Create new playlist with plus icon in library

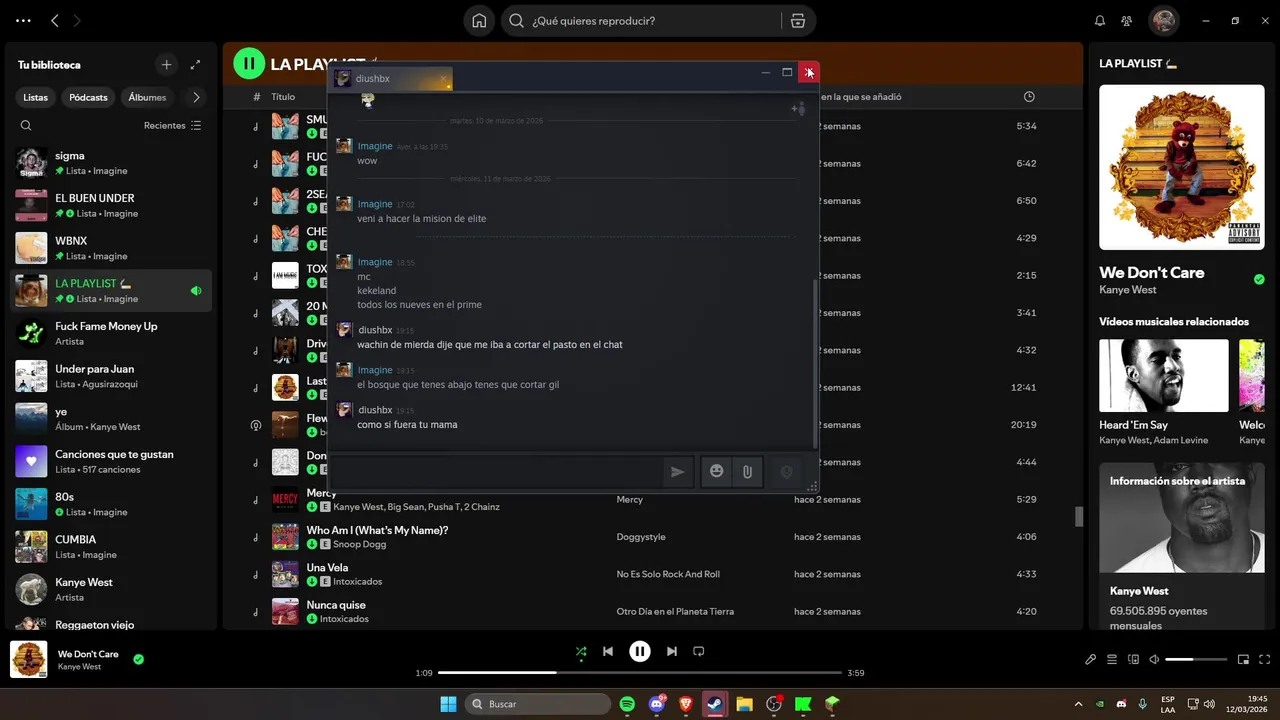[166, 65]
